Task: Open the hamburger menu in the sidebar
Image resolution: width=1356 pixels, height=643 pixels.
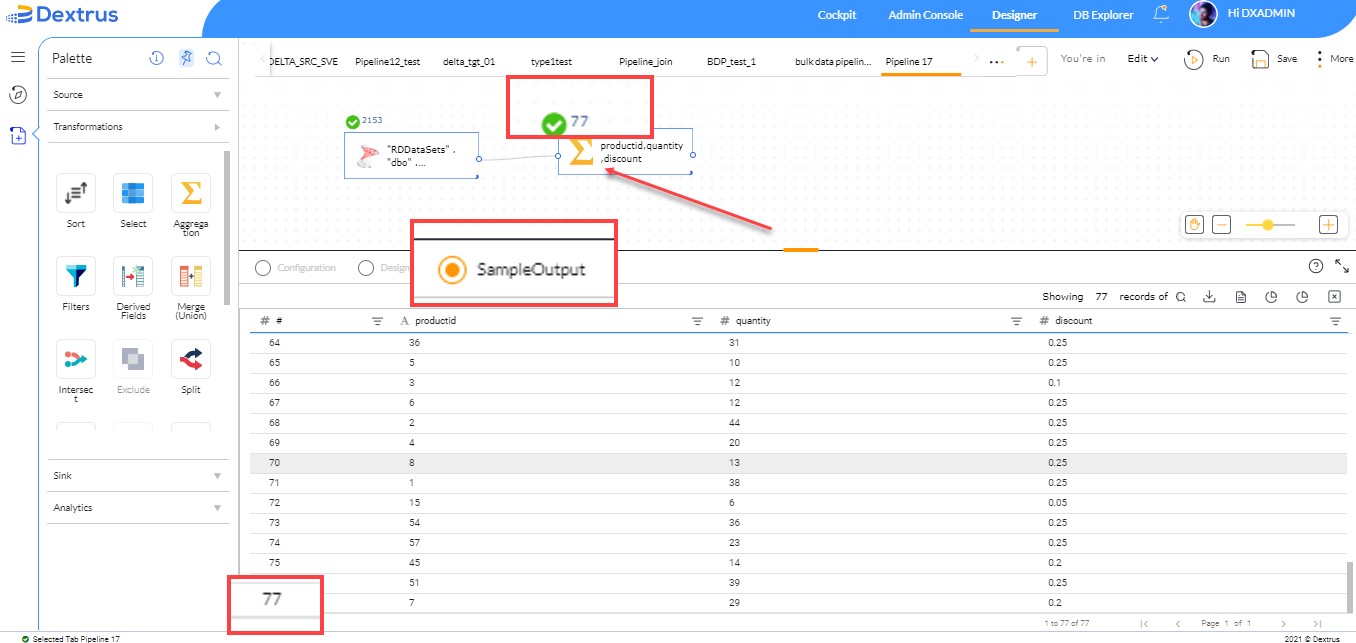Action: tap(17, 57)
